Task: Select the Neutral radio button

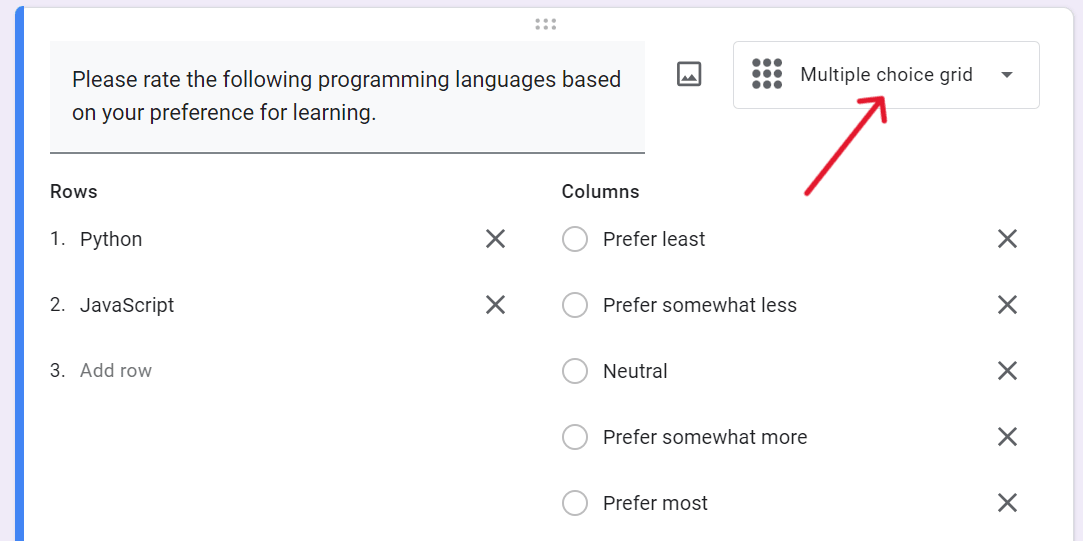Action: click(x=575, y=371)
